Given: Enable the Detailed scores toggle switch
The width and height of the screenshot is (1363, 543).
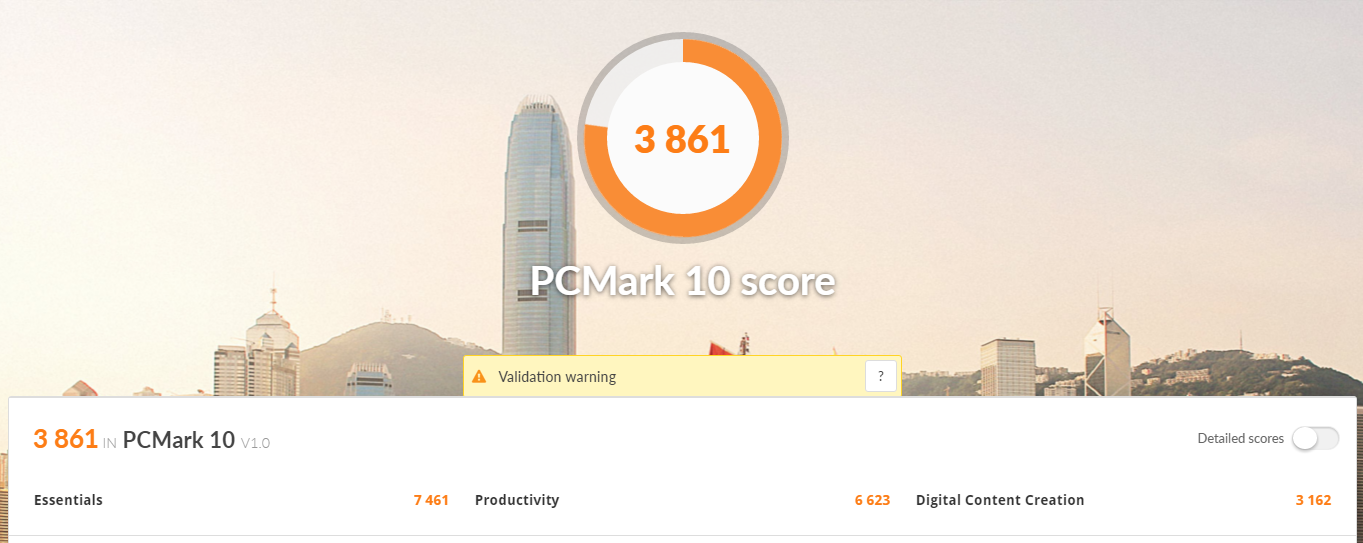Looking at the screenshot, I should 1315,438.
